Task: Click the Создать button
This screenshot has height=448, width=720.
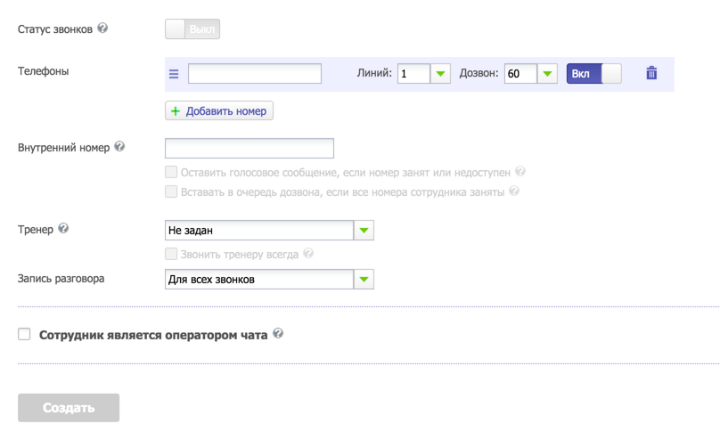Action: 69,408
